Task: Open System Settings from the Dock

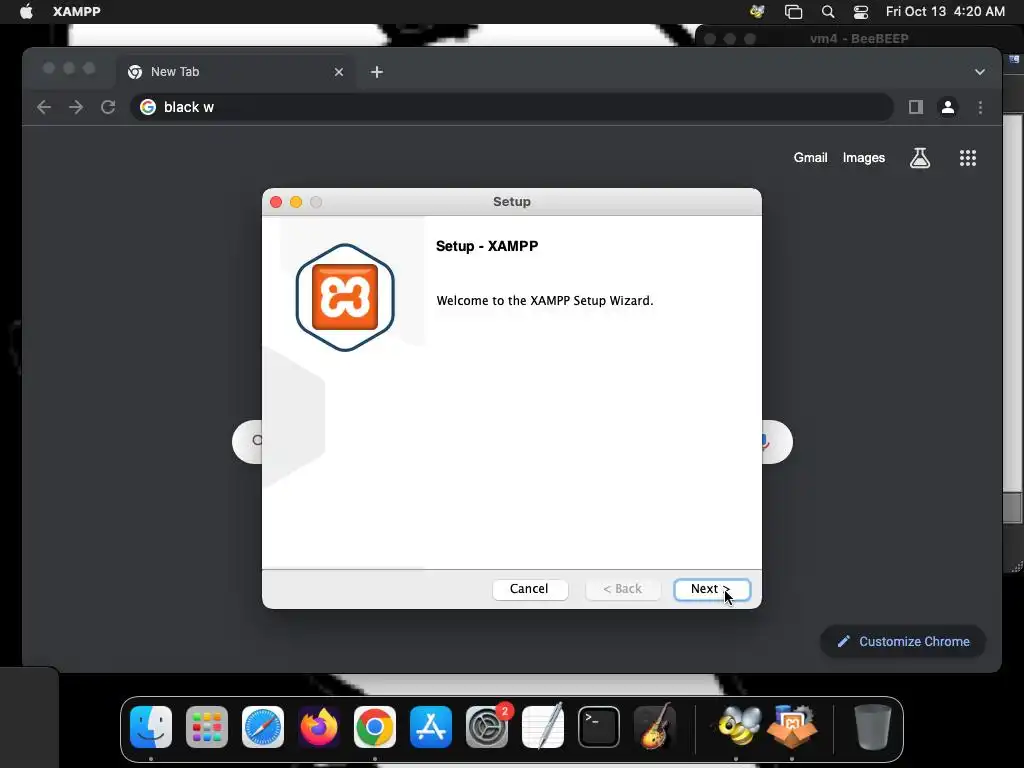Action: pos(487,726)
